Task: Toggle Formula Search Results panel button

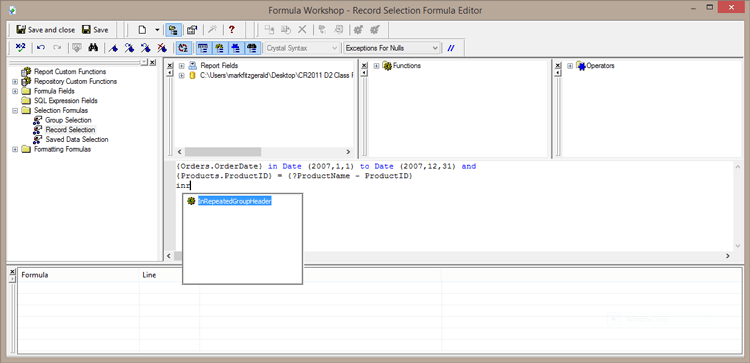Action: point(252,47)
